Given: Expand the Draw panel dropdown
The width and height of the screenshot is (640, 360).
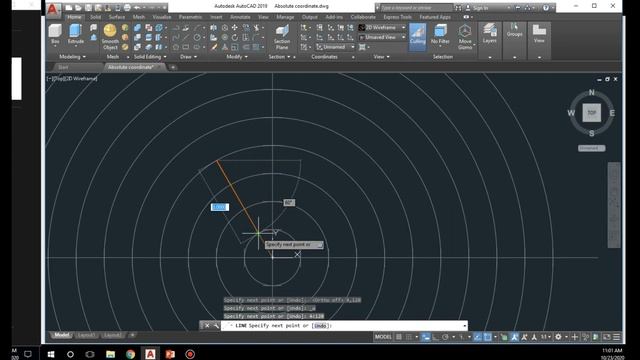Looking at the screenshot, I should [x=189, y=57].
